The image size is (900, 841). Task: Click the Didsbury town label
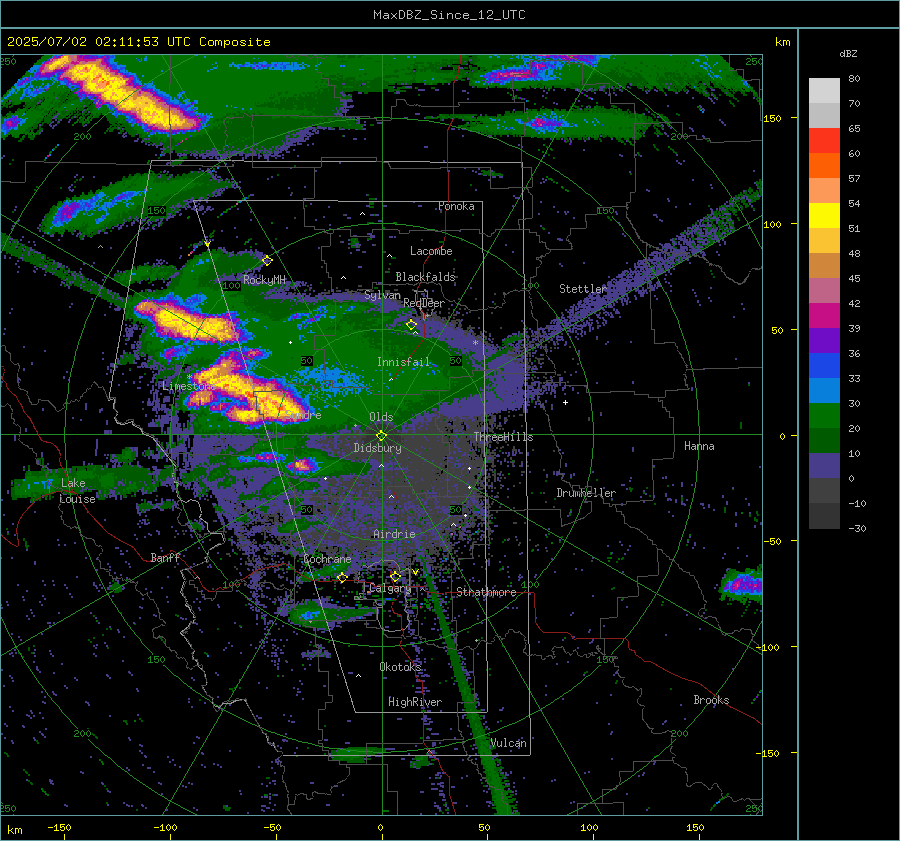click(x=377, y=448)
